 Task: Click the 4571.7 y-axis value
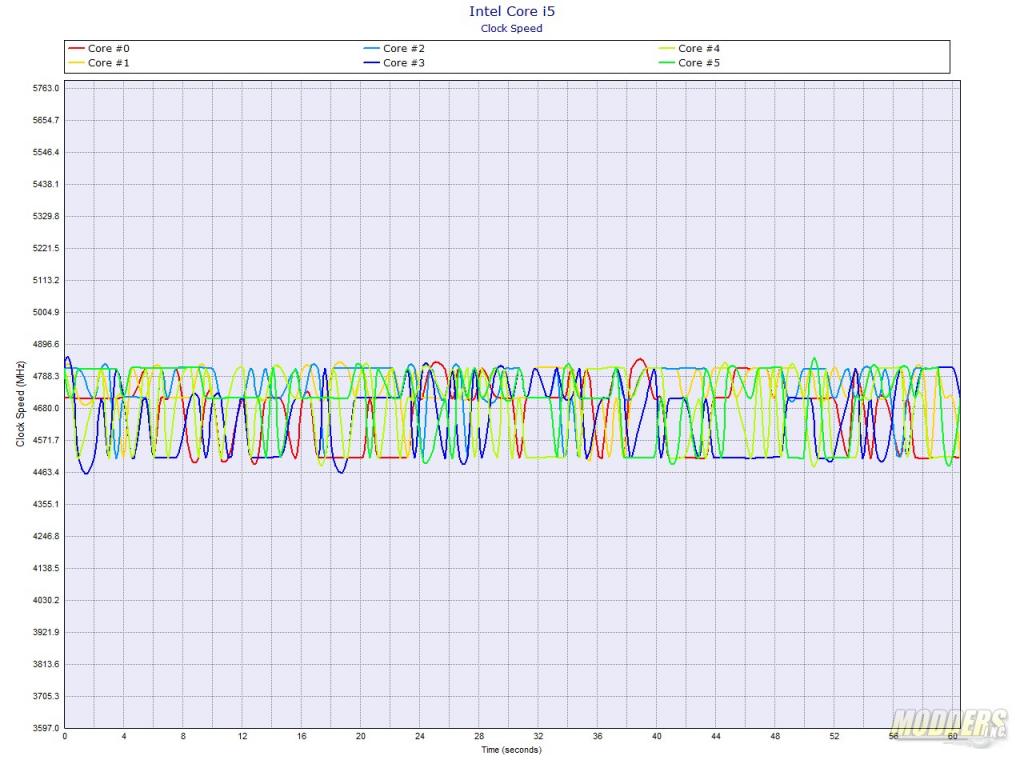point(46,440)
